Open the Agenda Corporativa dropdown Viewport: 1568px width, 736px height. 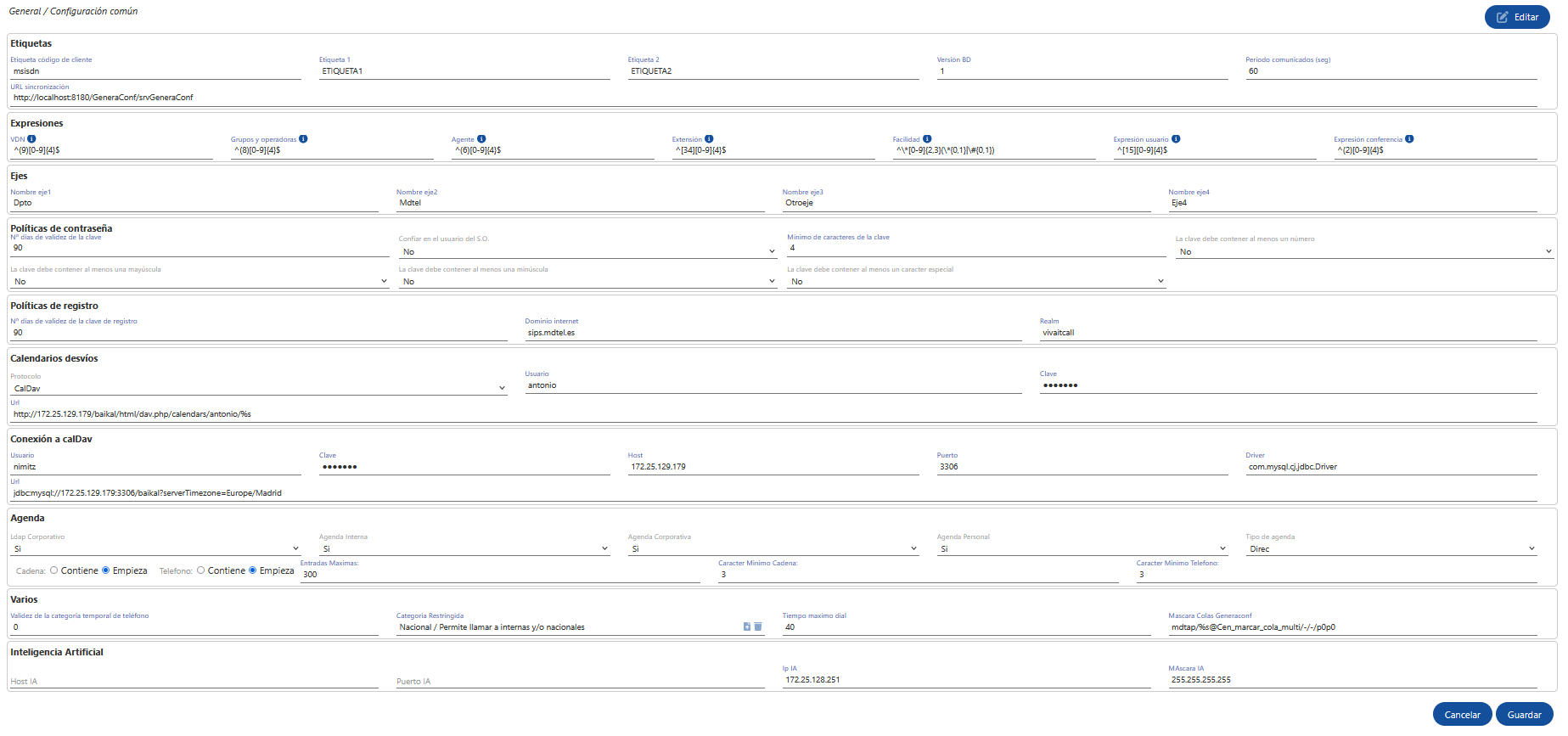click(773, 548)
